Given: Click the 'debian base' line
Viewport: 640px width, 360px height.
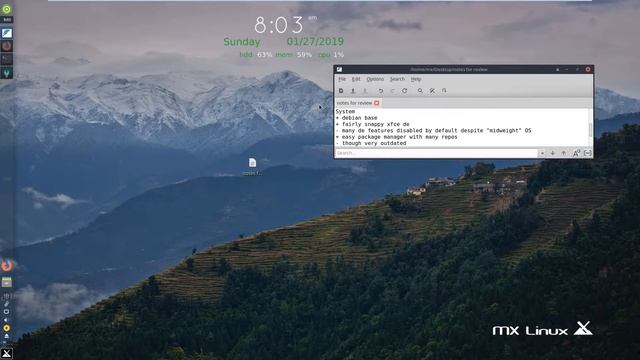Looking at the screenshot, I should (356, 118).
